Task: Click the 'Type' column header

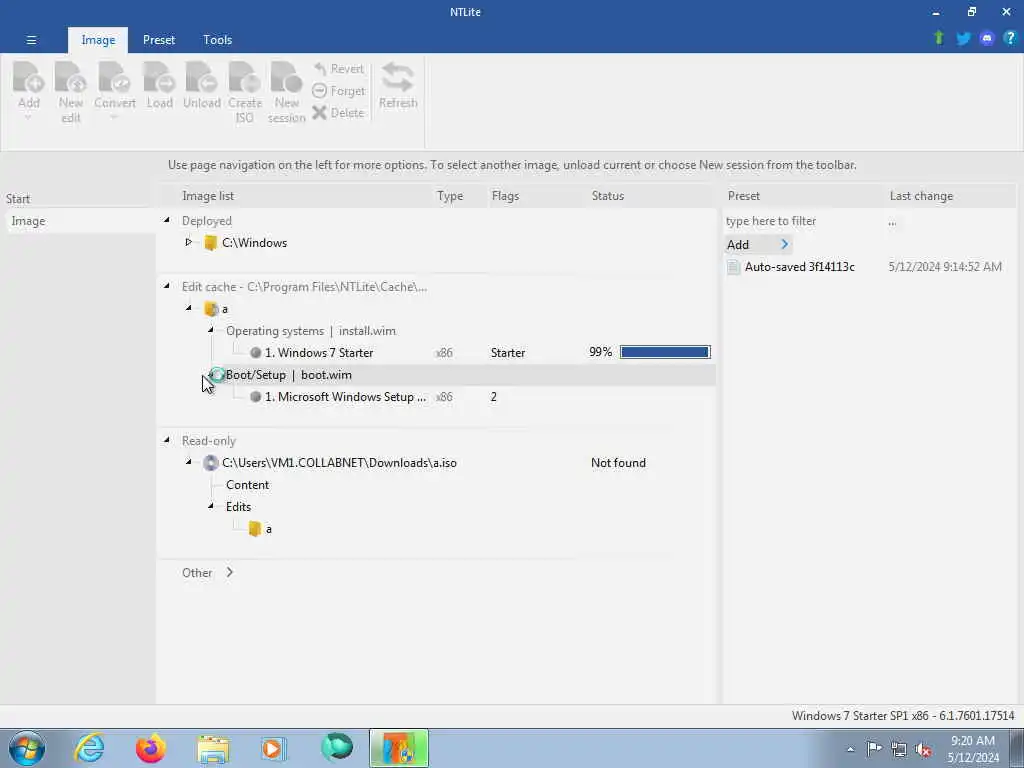Action: click(449, 196)
